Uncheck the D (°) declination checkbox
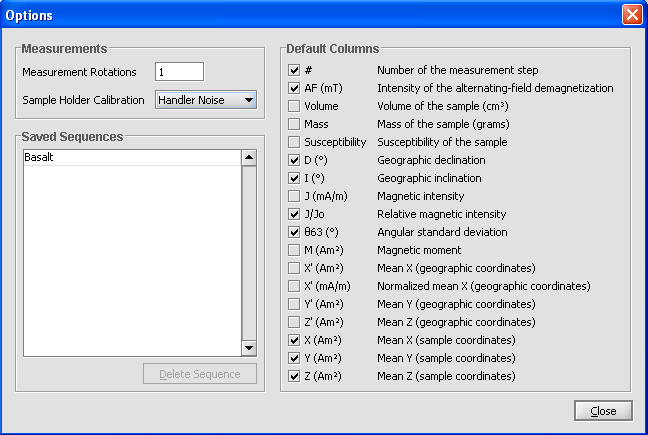 pyautogui.click(x=294, y=160)
